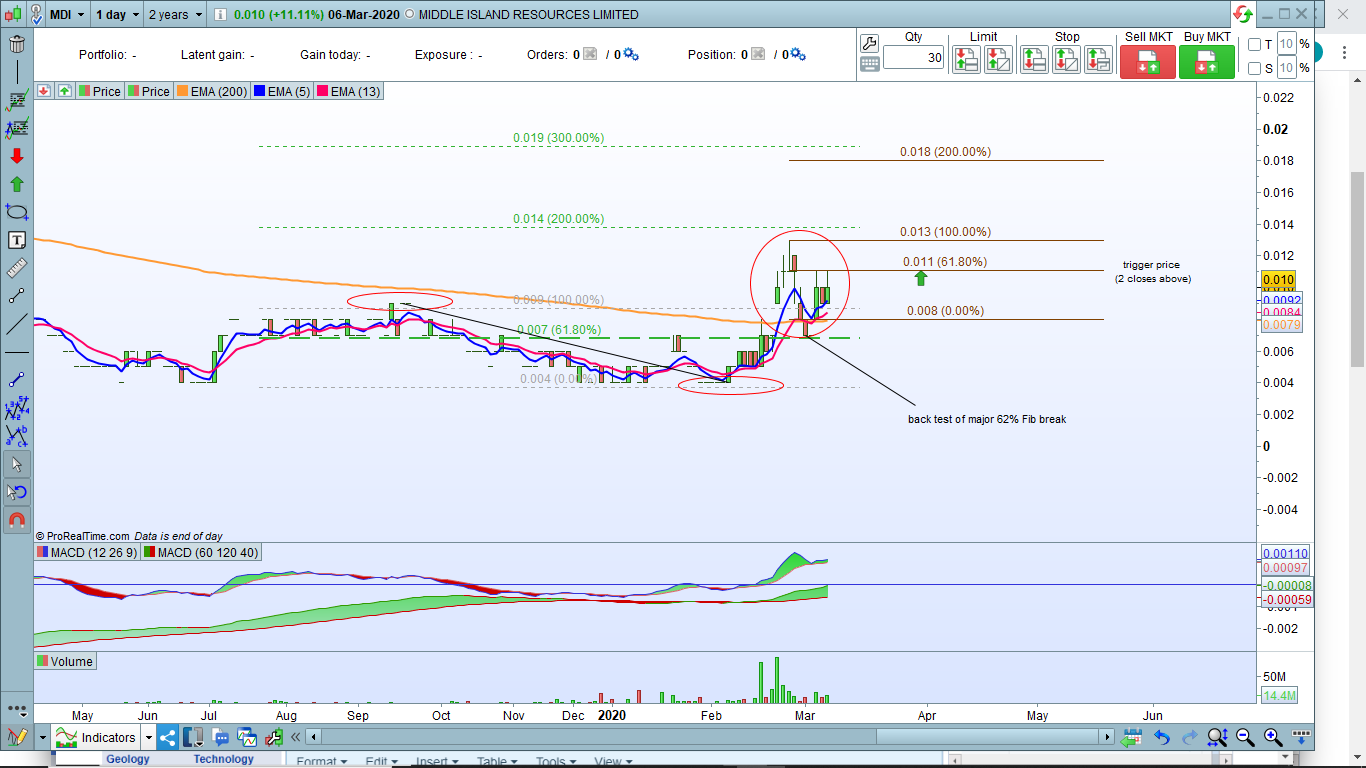
Task: Click the zoom in magnifier icon
Action: click(1273, 738)
